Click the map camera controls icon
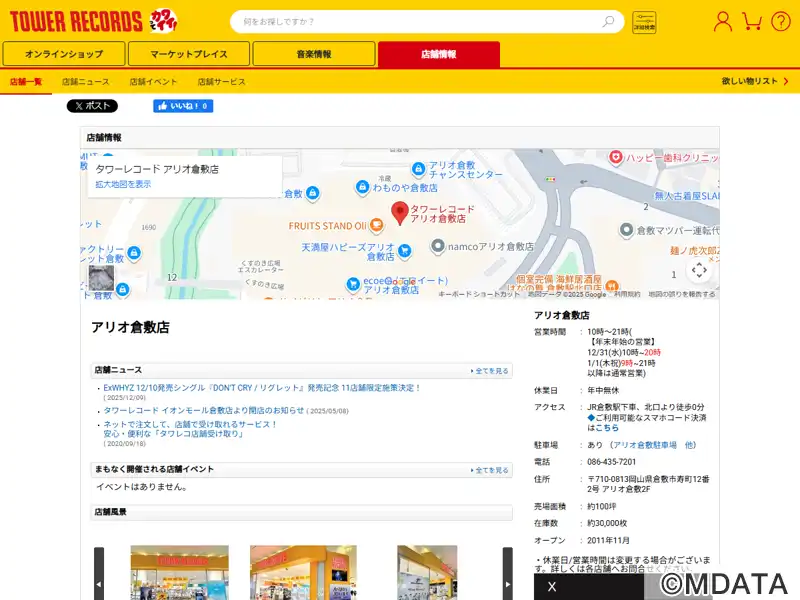Image resolution: width=800 pixels, height=600 pixels. tap(699, 269)
